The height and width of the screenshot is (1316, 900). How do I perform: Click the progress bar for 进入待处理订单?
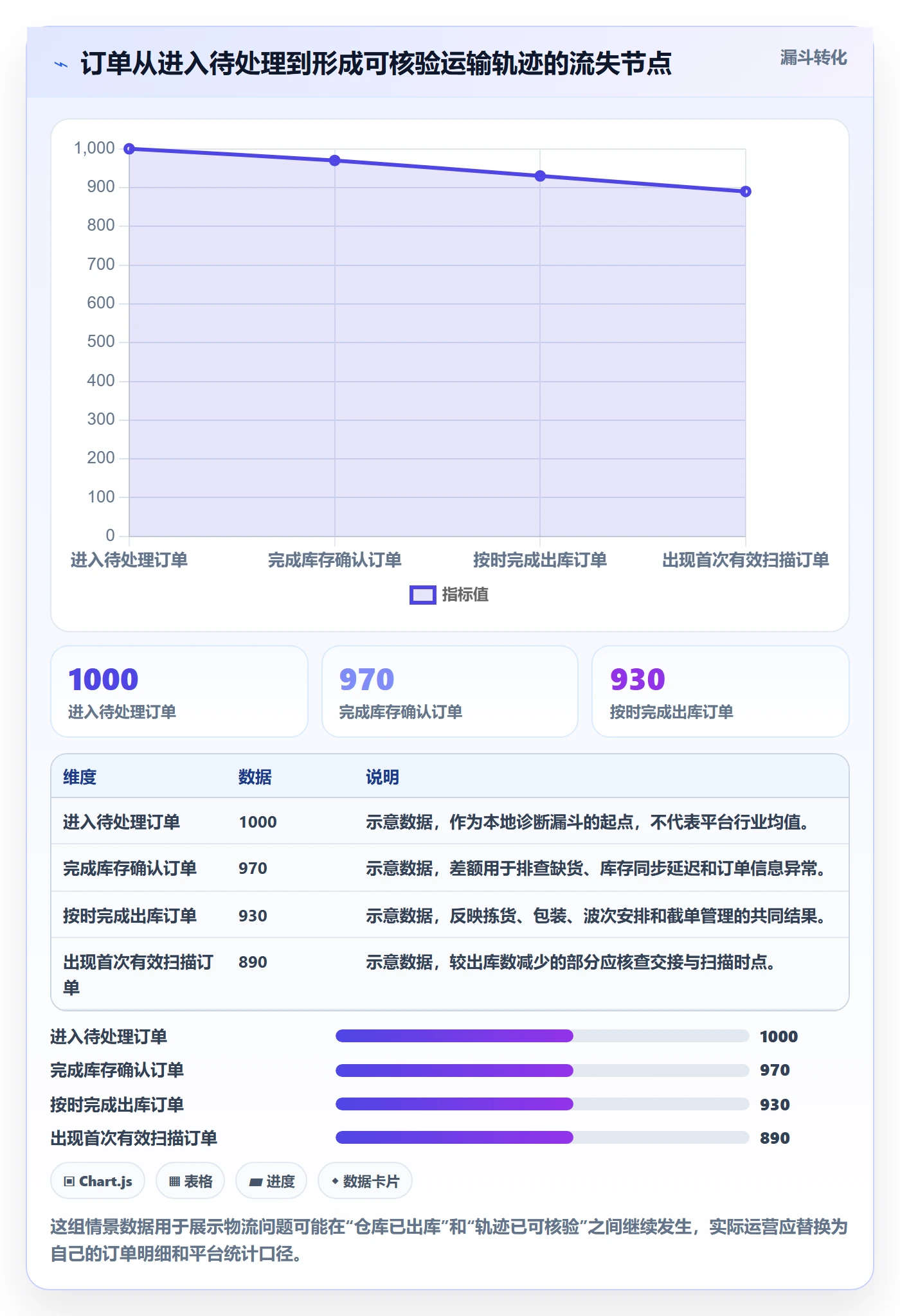543,1036
